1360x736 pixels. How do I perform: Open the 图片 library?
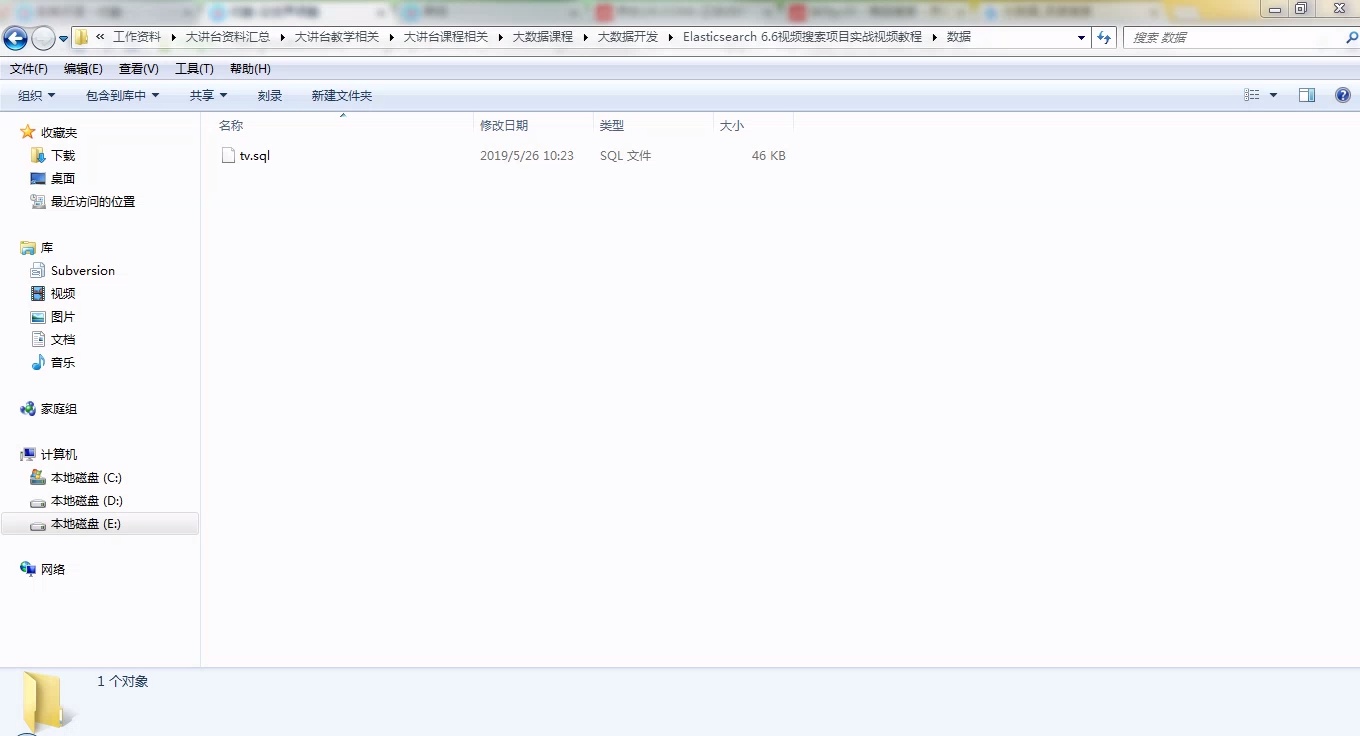click(60, 316)
